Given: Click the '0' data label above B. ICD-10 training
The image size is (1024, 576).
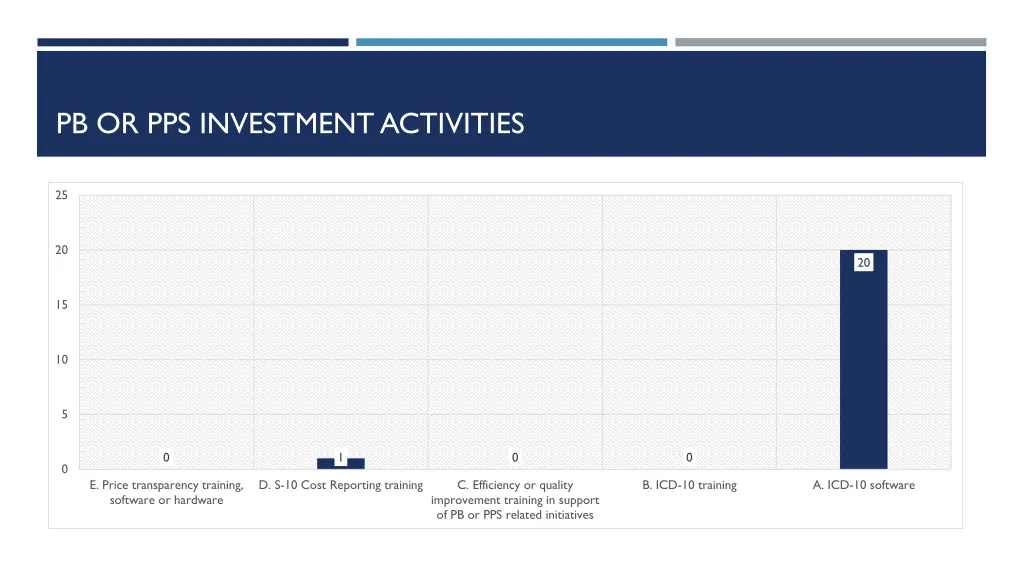Looking at the screenshot, I should point(689,458).
